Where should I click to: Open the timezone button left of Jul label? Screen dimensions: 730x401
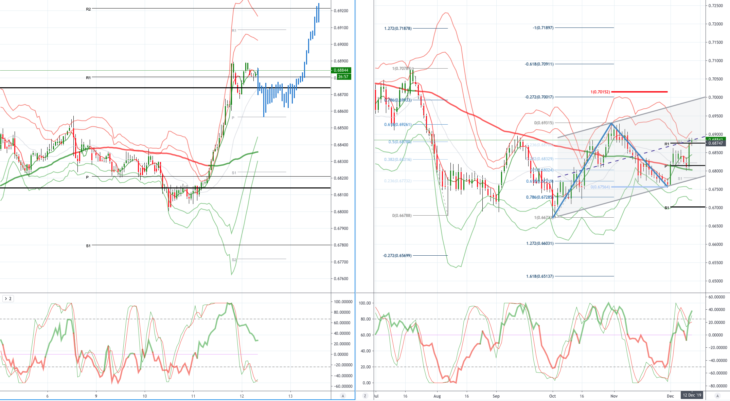click(x=365, y=395)
